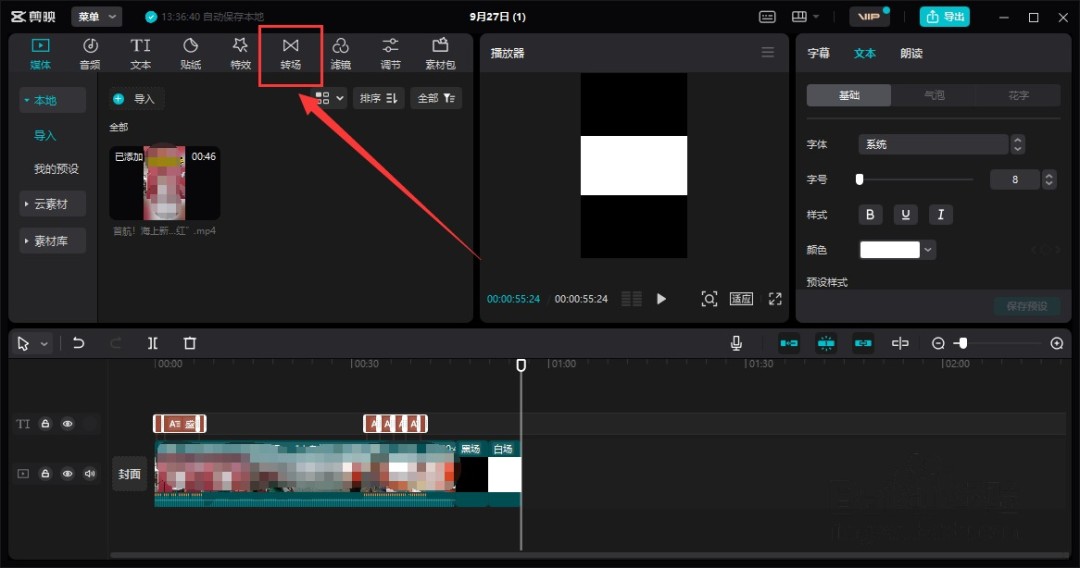
Task: Toggle underline text style
Action: coord(905,215)
